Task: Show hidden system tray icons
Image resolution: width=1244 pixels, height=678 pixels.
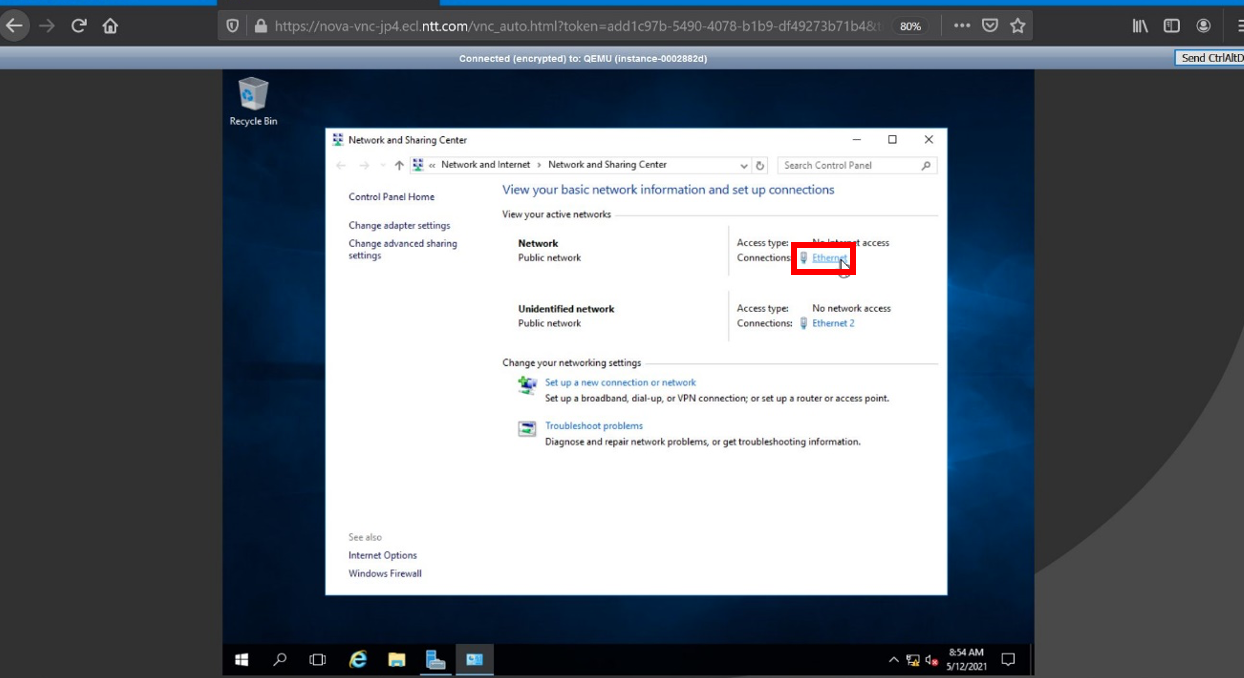Action: point(893,660)
